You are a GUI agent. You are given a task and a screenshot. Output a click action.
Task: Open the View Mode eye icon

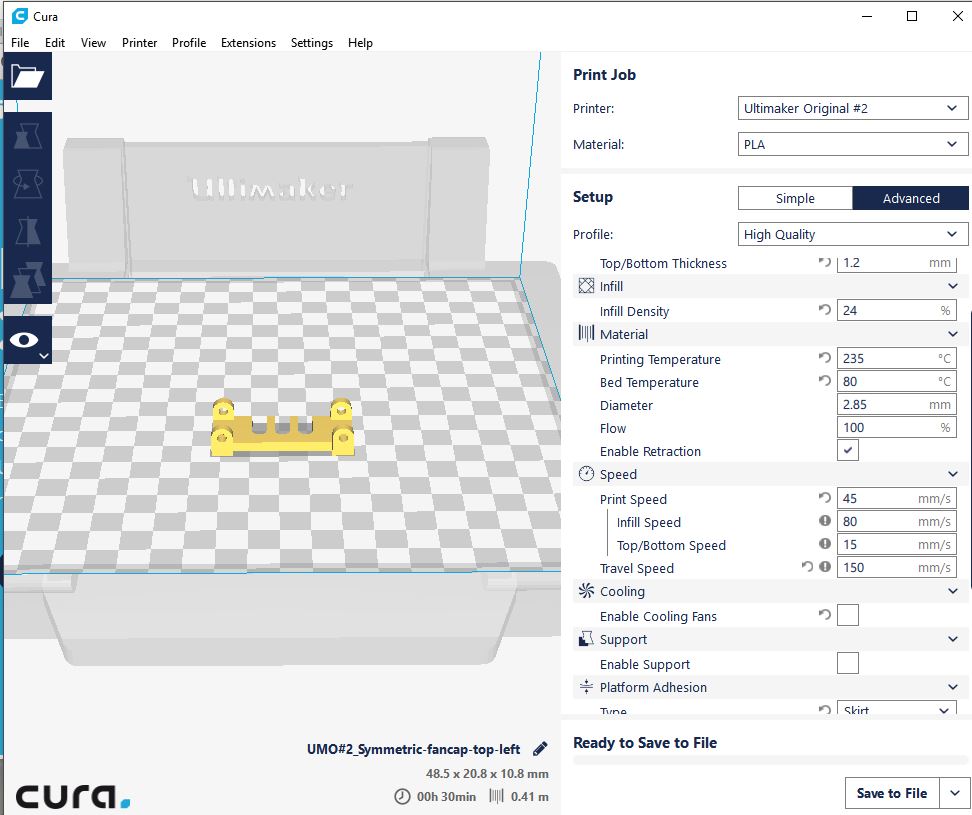pos(27,342)
